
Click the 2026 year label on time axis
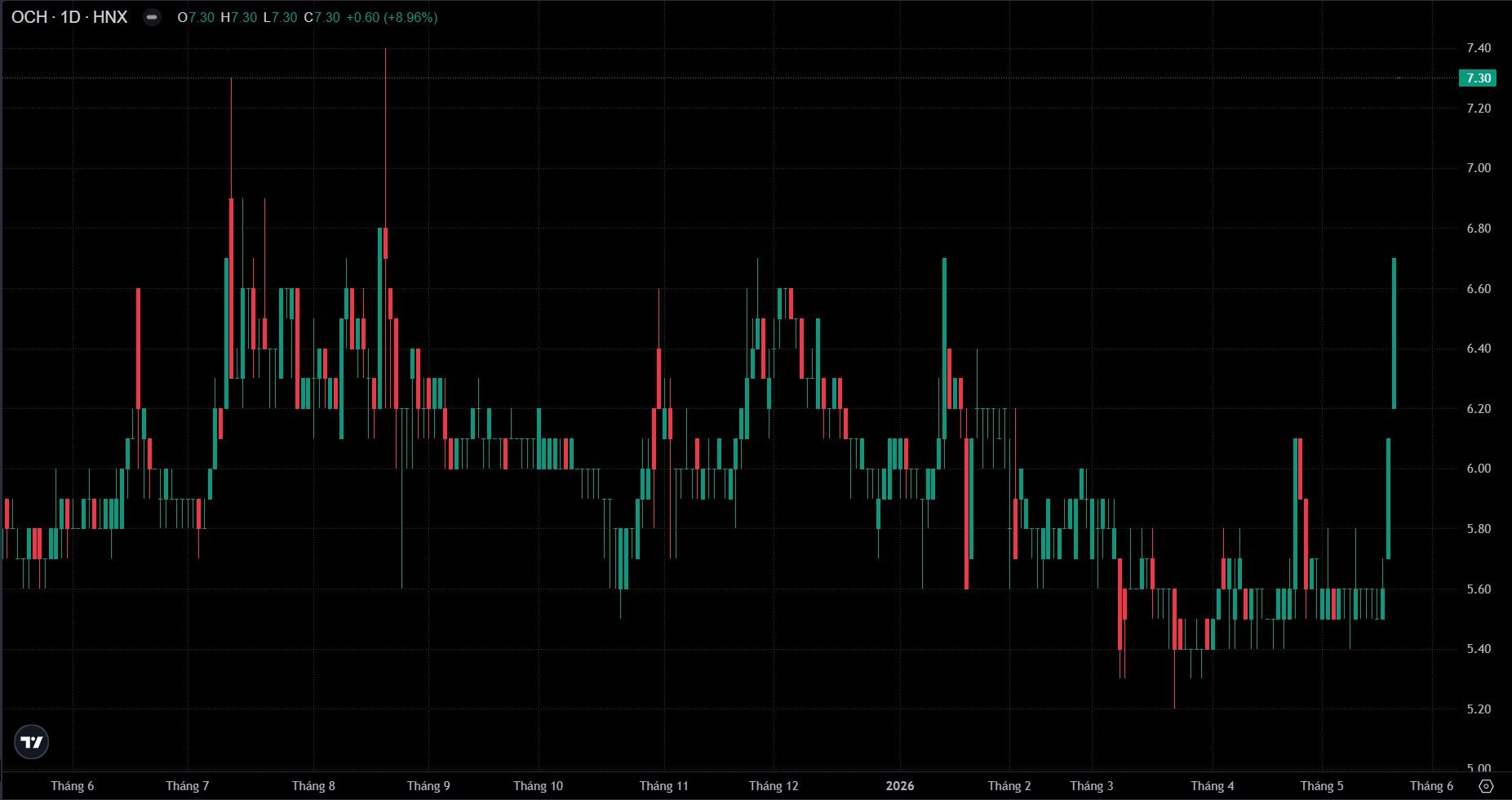pos(900,786)
